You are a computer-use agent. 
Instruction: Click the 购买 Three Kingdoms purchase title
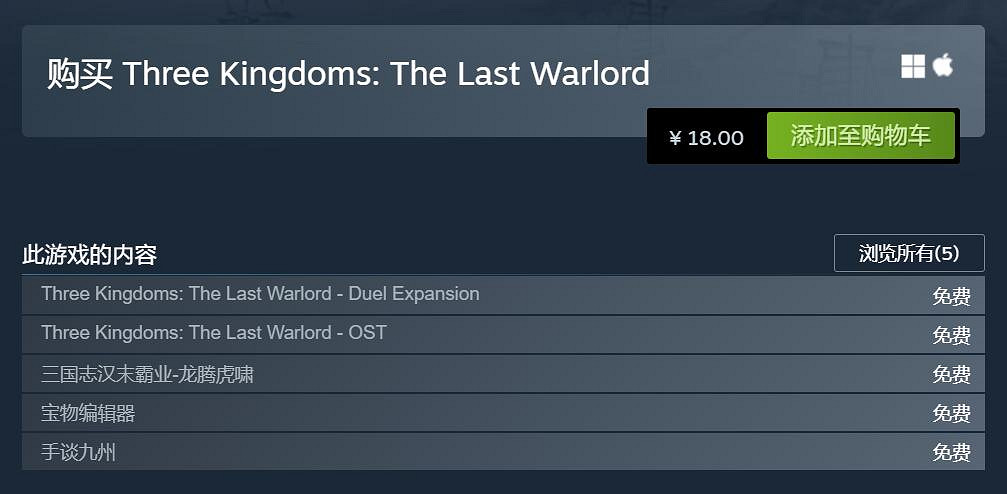[x=348, y=74]
